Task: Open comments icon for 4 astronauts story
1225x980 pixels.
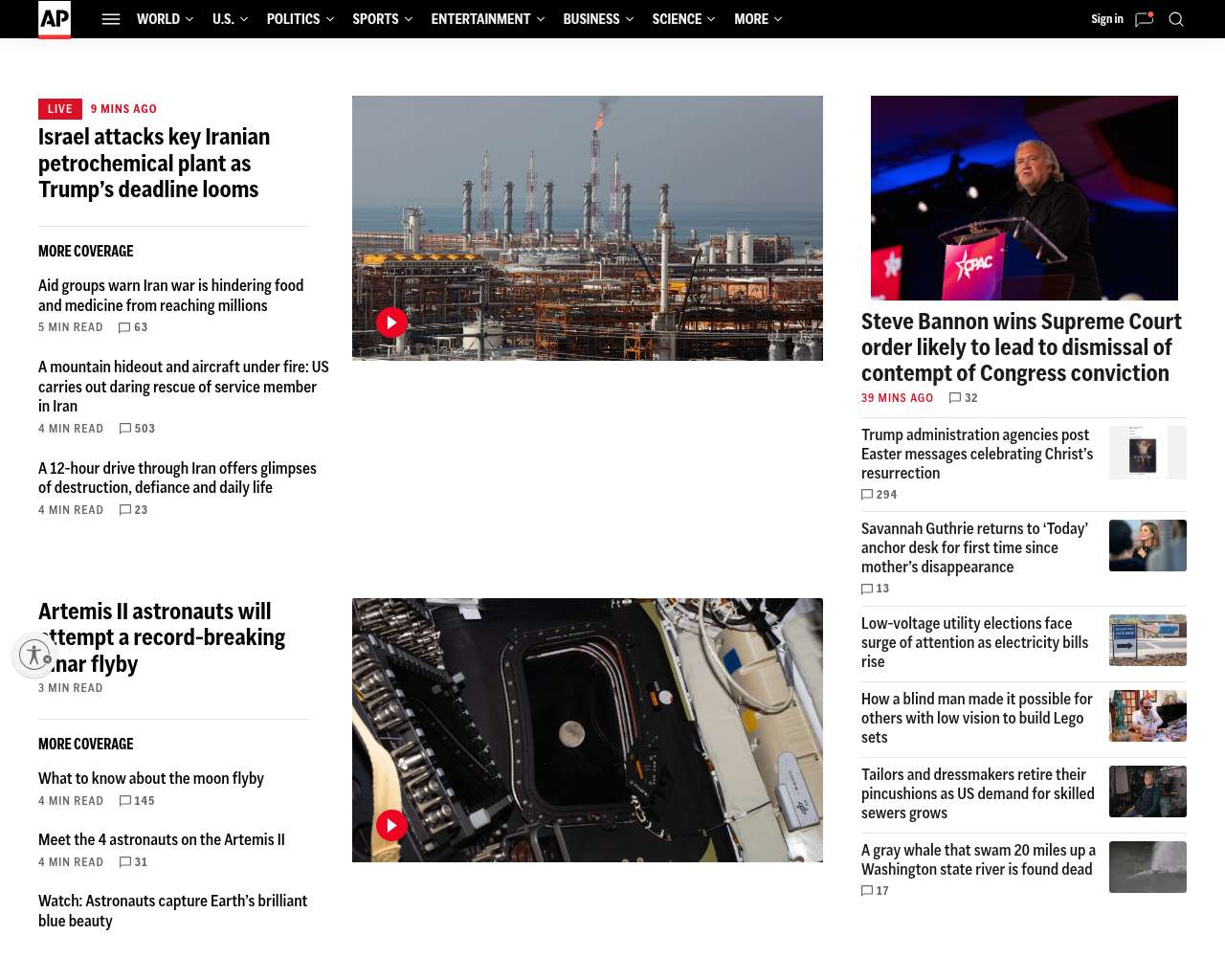Action: [125, 862]
